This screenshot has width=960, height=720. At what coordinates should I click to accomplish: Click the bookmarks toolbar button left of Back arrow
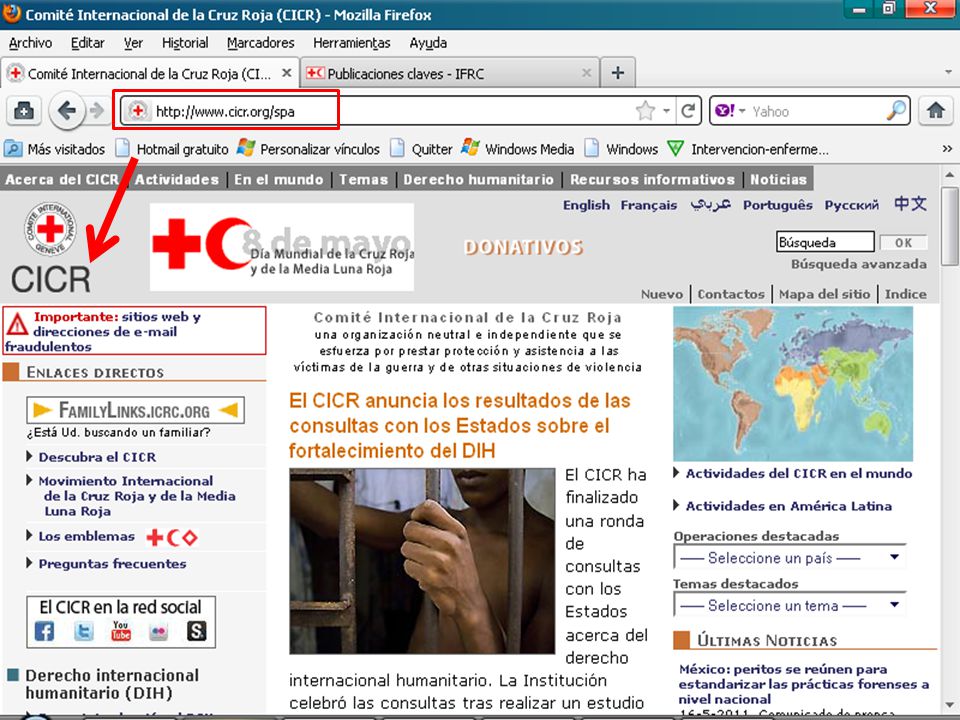24,111
